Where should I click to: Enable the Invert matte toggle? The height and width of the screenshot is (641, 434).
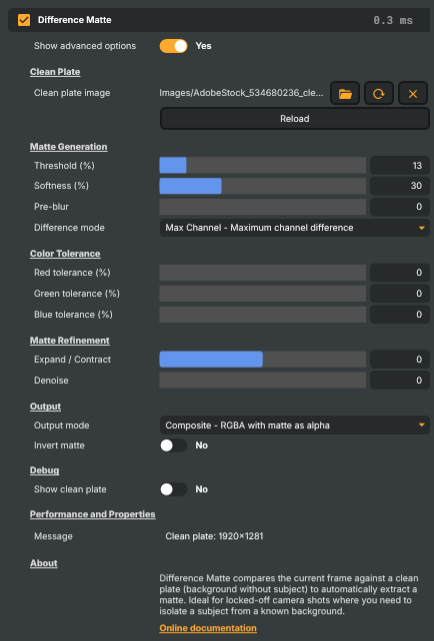pyautogui.click(x=174, y=445)
